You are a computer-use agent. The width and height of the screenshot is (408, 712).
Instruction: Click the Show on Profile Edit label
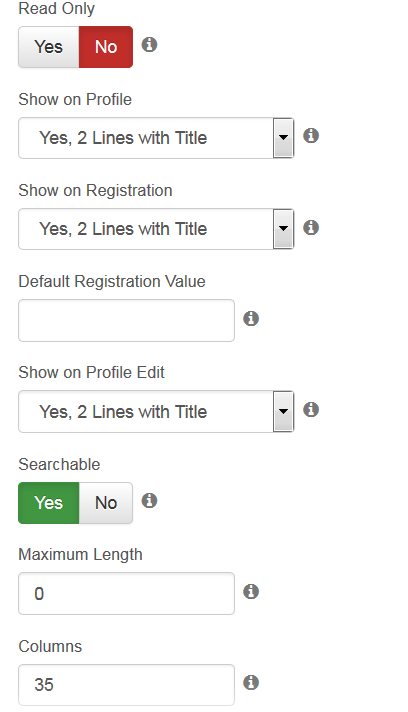point(91,372)
